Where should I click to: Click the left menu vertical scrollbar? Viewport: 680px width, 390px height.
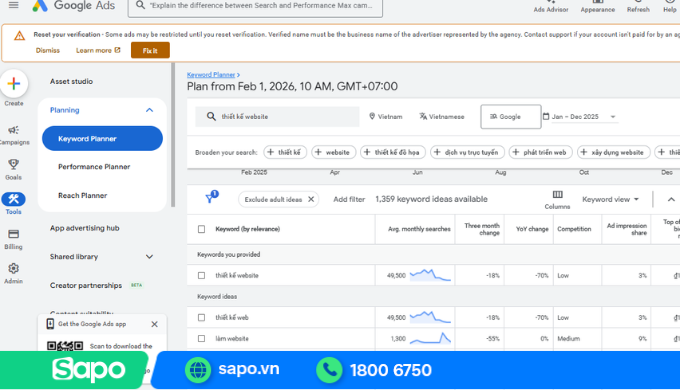[x=173, y=134]
